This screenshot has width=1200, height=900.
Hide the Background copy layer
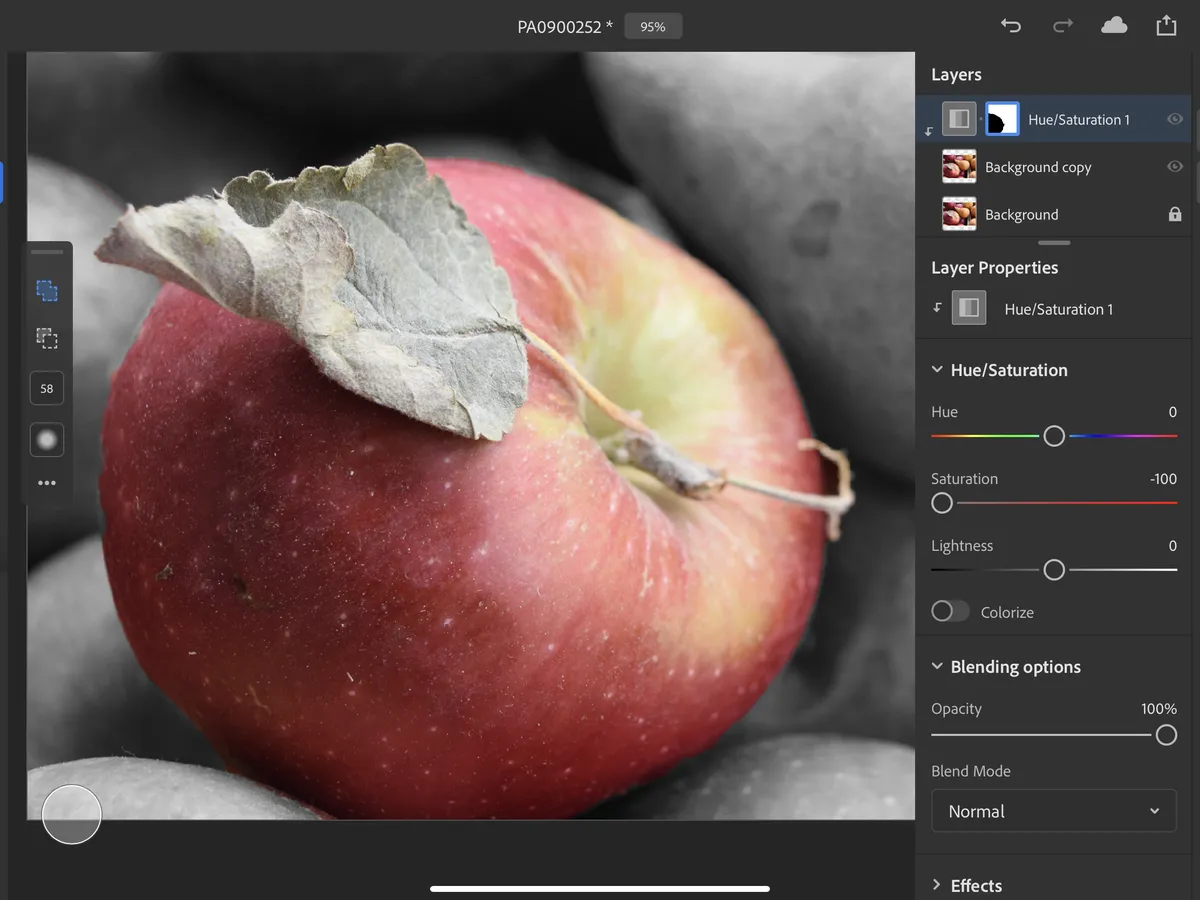(1175, 167)
